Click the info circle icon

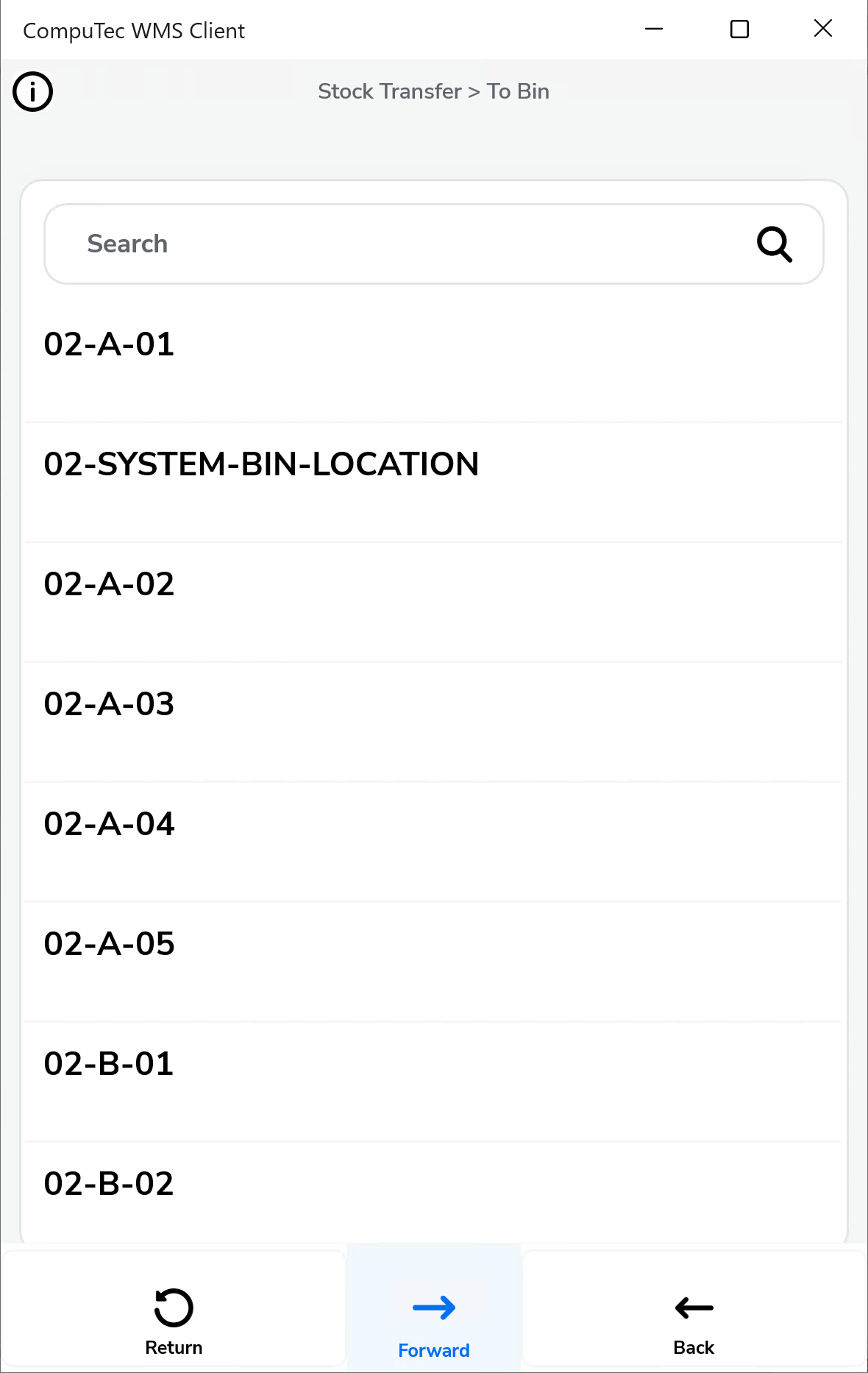[x=33, y=92]
